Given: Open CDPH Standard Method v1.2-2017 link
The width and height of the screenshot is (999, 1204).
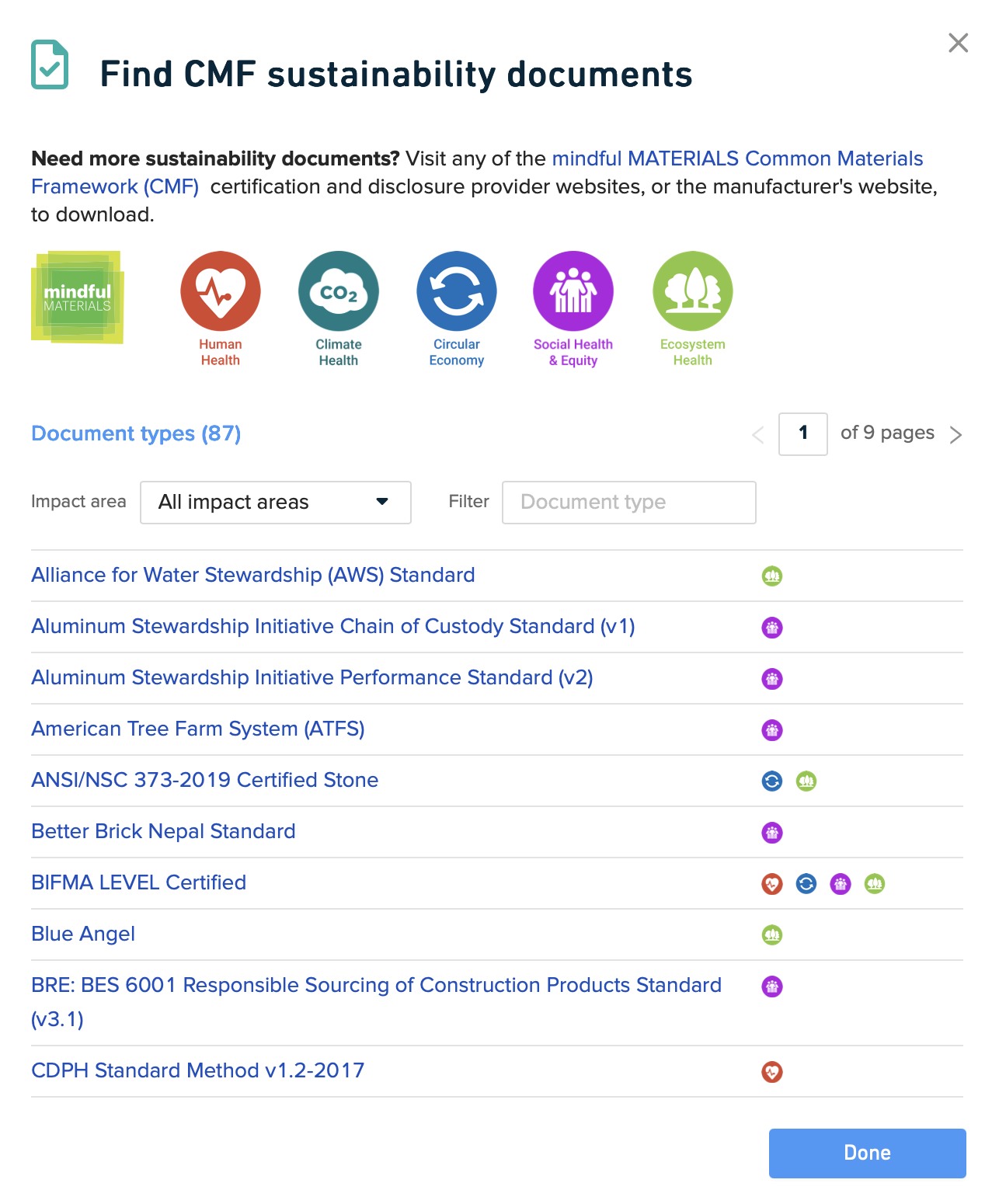Looking at the screenshot, I should [198, 1070].
